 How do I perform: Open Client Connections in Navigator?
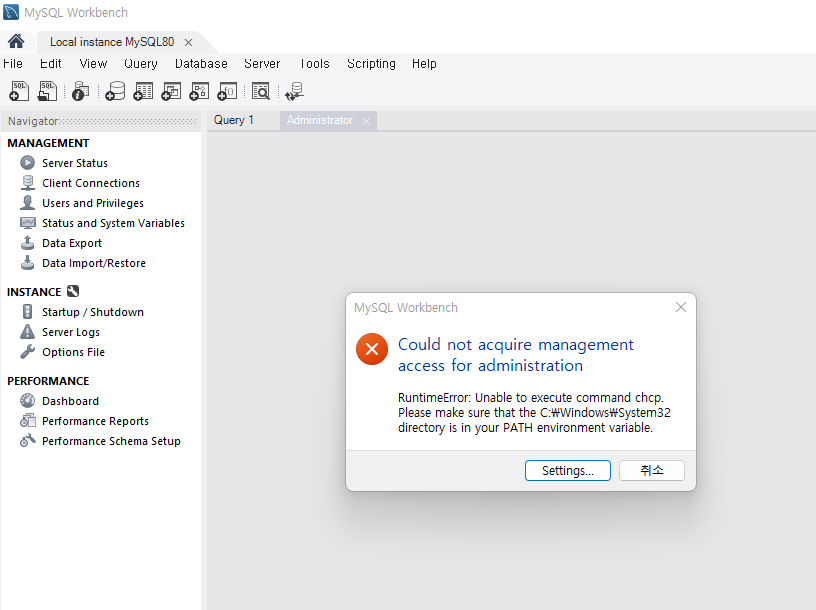coord(91,183)
